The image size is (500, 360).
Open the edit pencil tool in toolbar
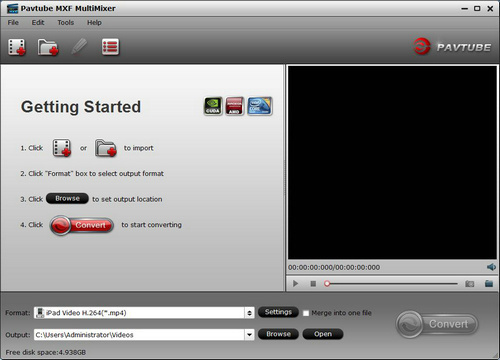click(79, 47)
